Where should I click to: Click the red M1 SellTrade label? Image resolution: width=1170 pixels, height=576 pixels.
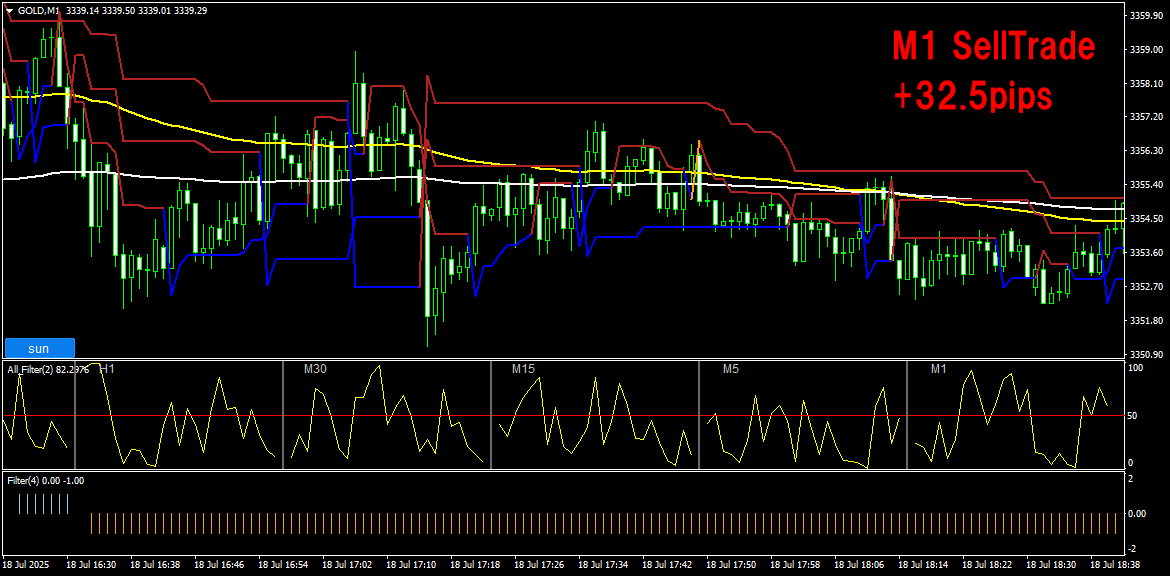point(994,47)
